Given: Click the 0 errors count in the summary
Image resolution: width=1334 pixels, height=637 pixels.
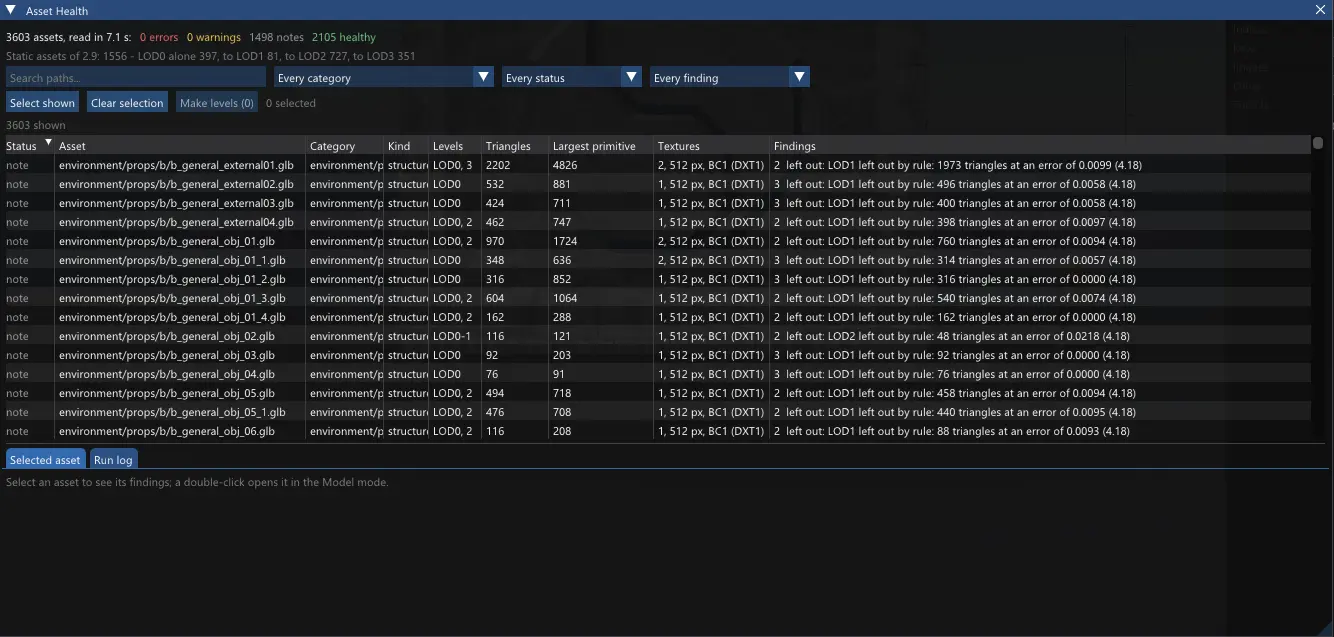Looking at the screenshot, I should [x=159, y=38].
